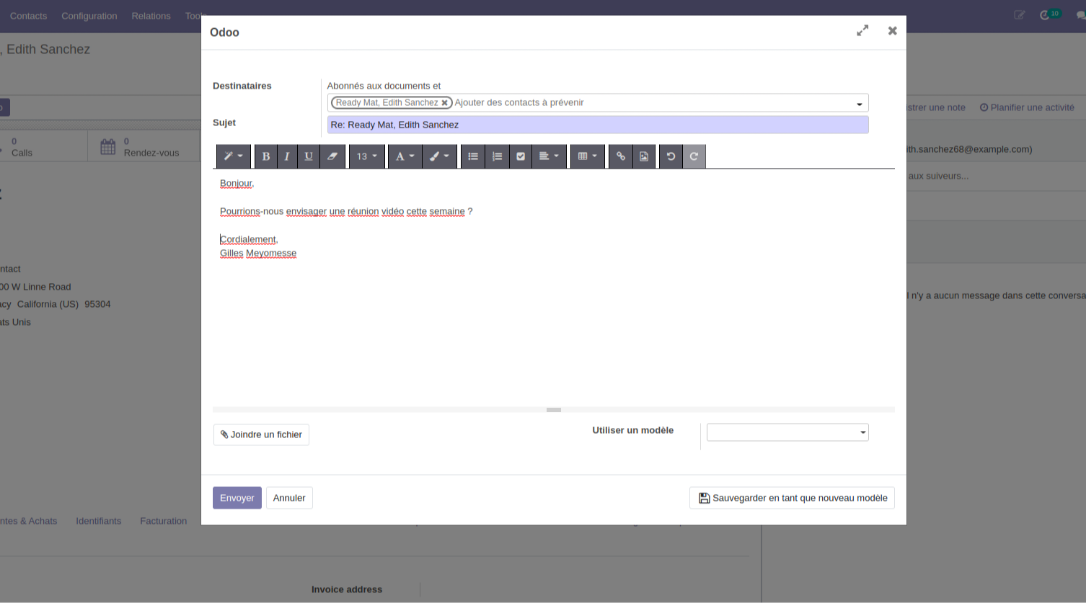Viewport: 1086px width, 603px height.
Task: Open the Calls stat button
Action: pyautogui.click(x=42, y=147)
